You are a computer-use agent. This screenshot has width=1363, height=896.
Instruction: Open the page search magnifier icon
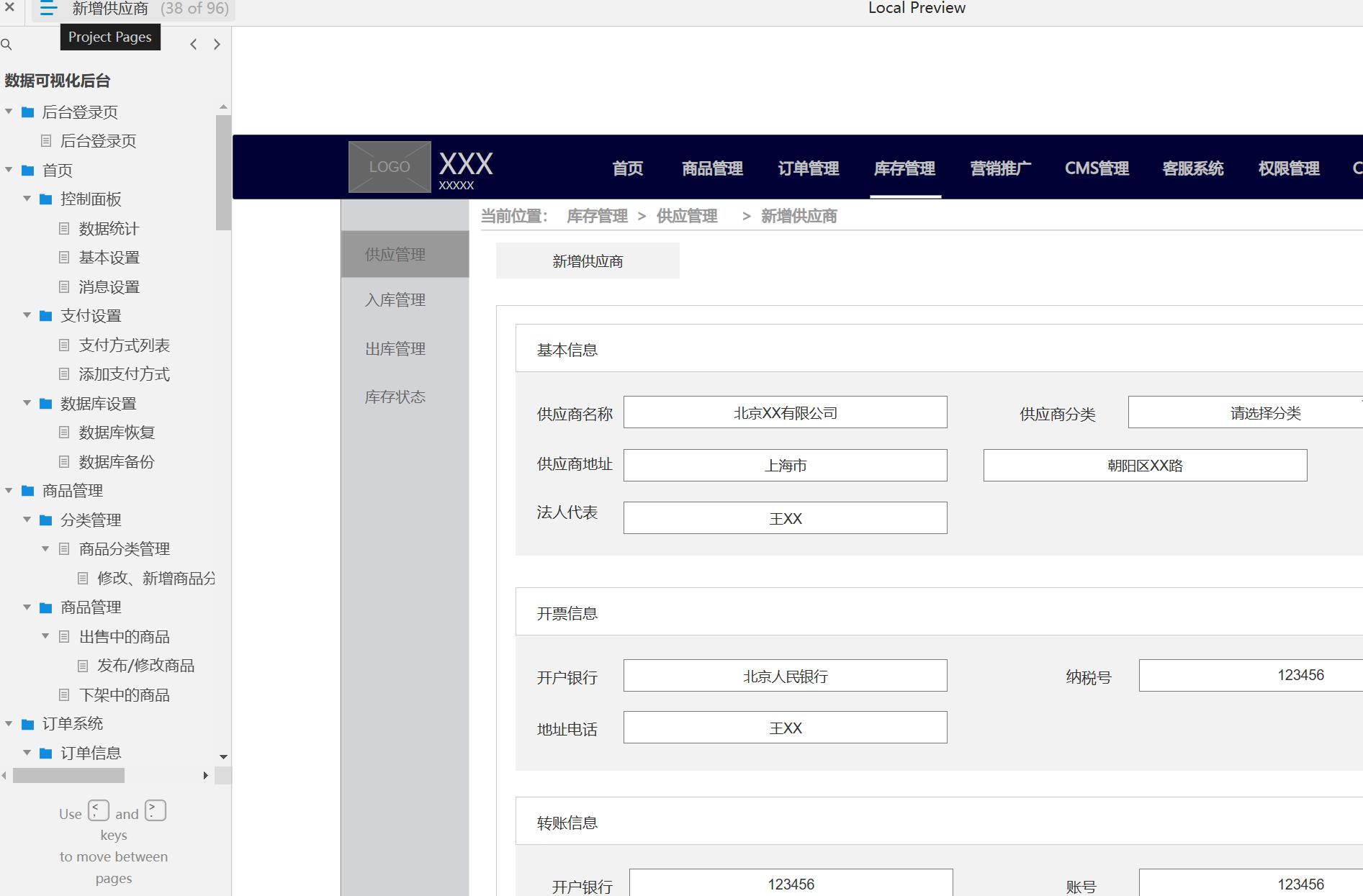(6, 45)
